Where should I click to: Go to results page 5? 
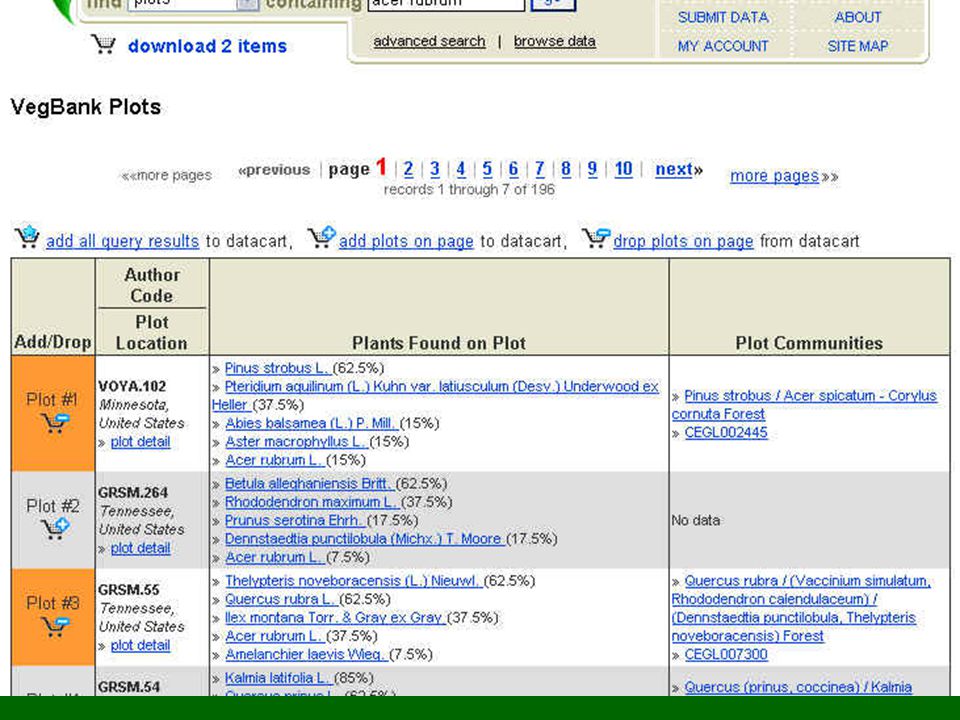click(487, 169)
